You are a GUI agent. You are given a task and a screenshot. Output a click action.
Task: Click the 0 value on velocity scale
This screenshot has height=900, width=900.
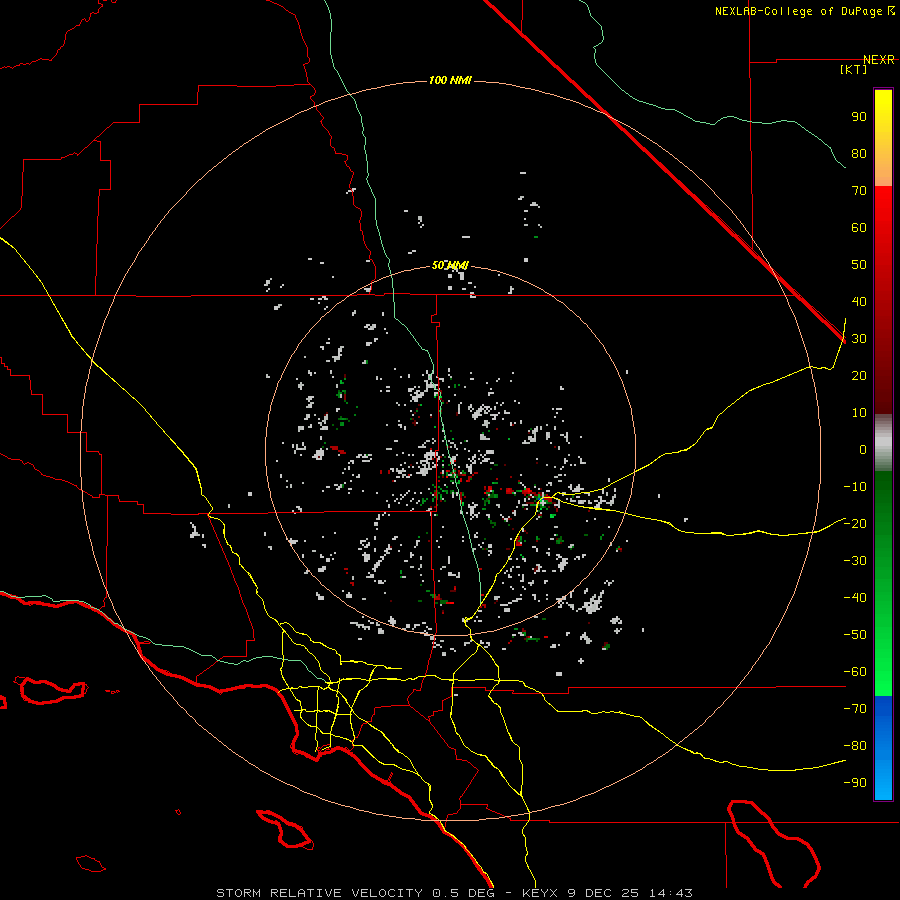pyautogui.click(x=863, y=449)
